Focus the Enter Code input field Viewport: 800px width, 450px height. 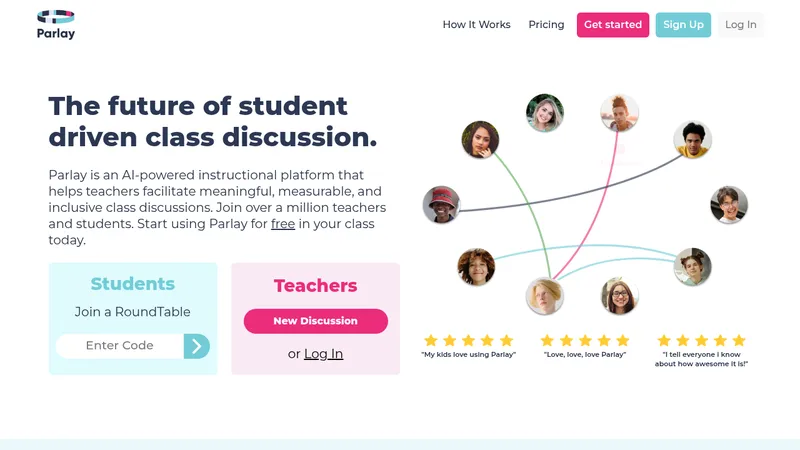[x=120, y=346]
